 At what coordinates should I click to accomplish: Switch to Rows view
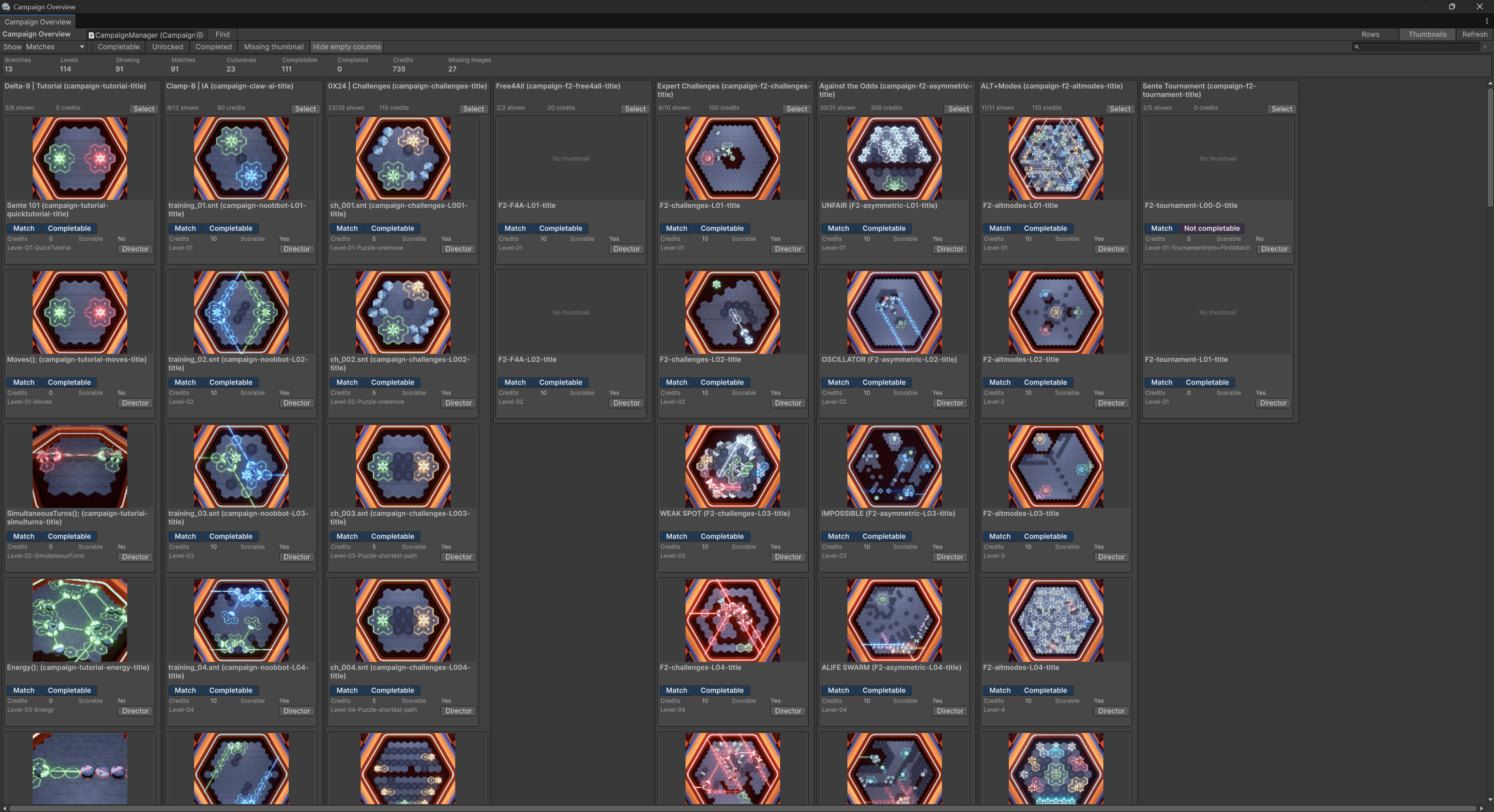pyautogui.click(x=1370, y=34)
